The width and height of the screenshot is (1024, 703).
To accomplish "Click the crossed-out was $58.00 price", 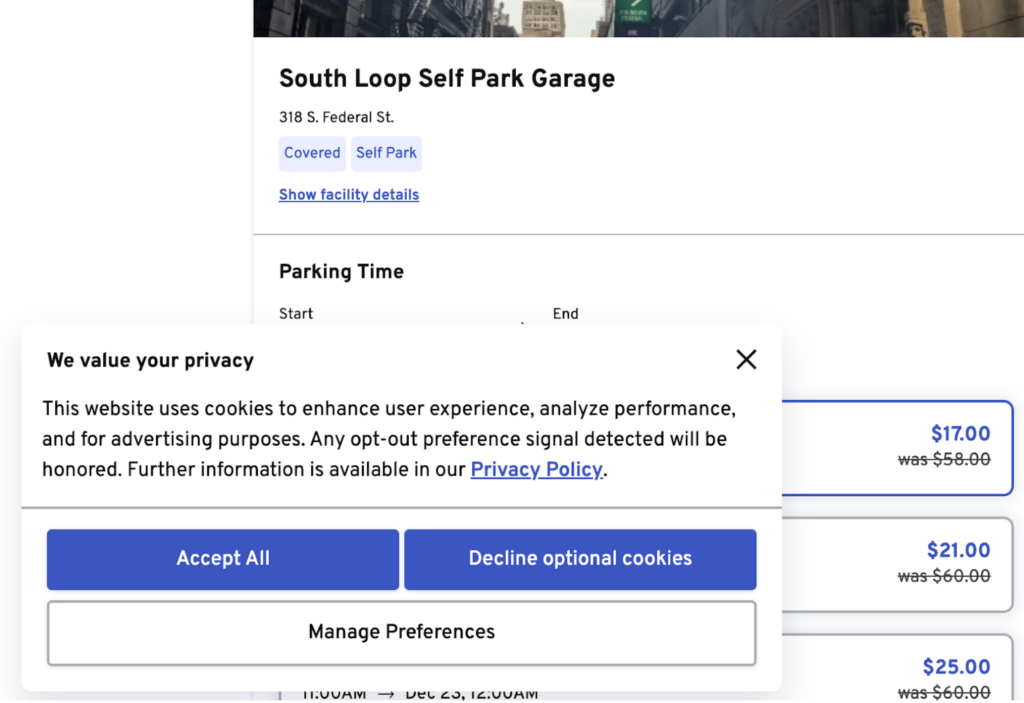I will click(x=944, y=459).
